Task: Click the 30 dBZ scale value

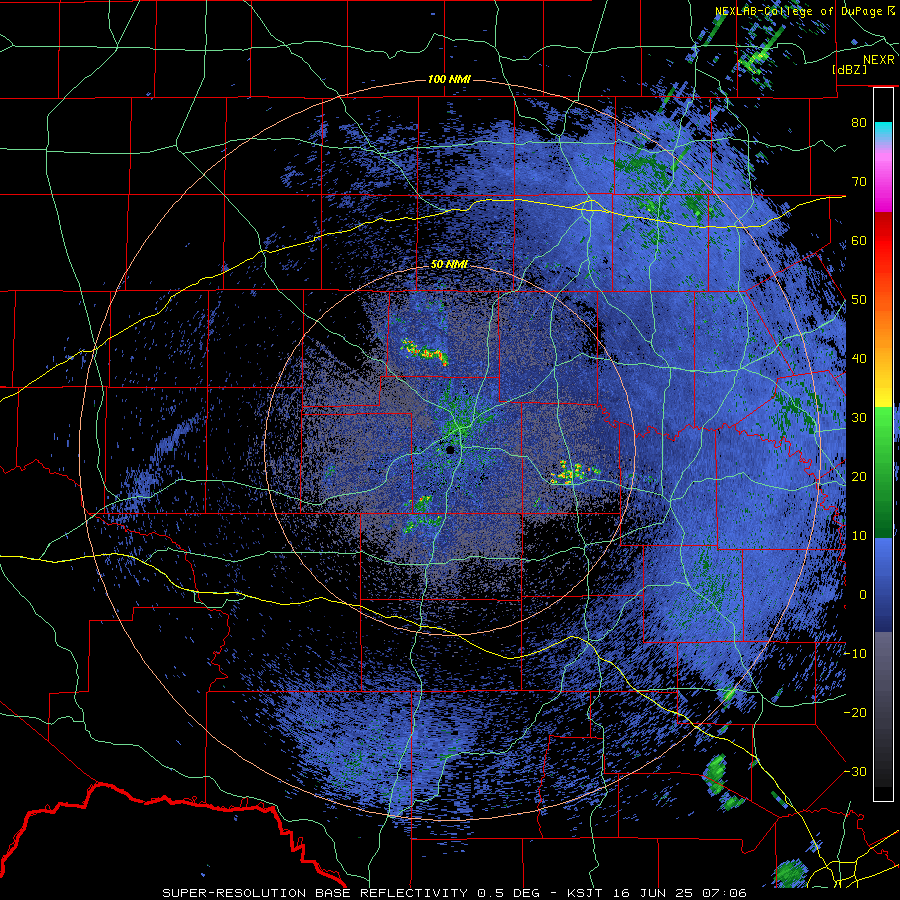Action: point(859,418)
